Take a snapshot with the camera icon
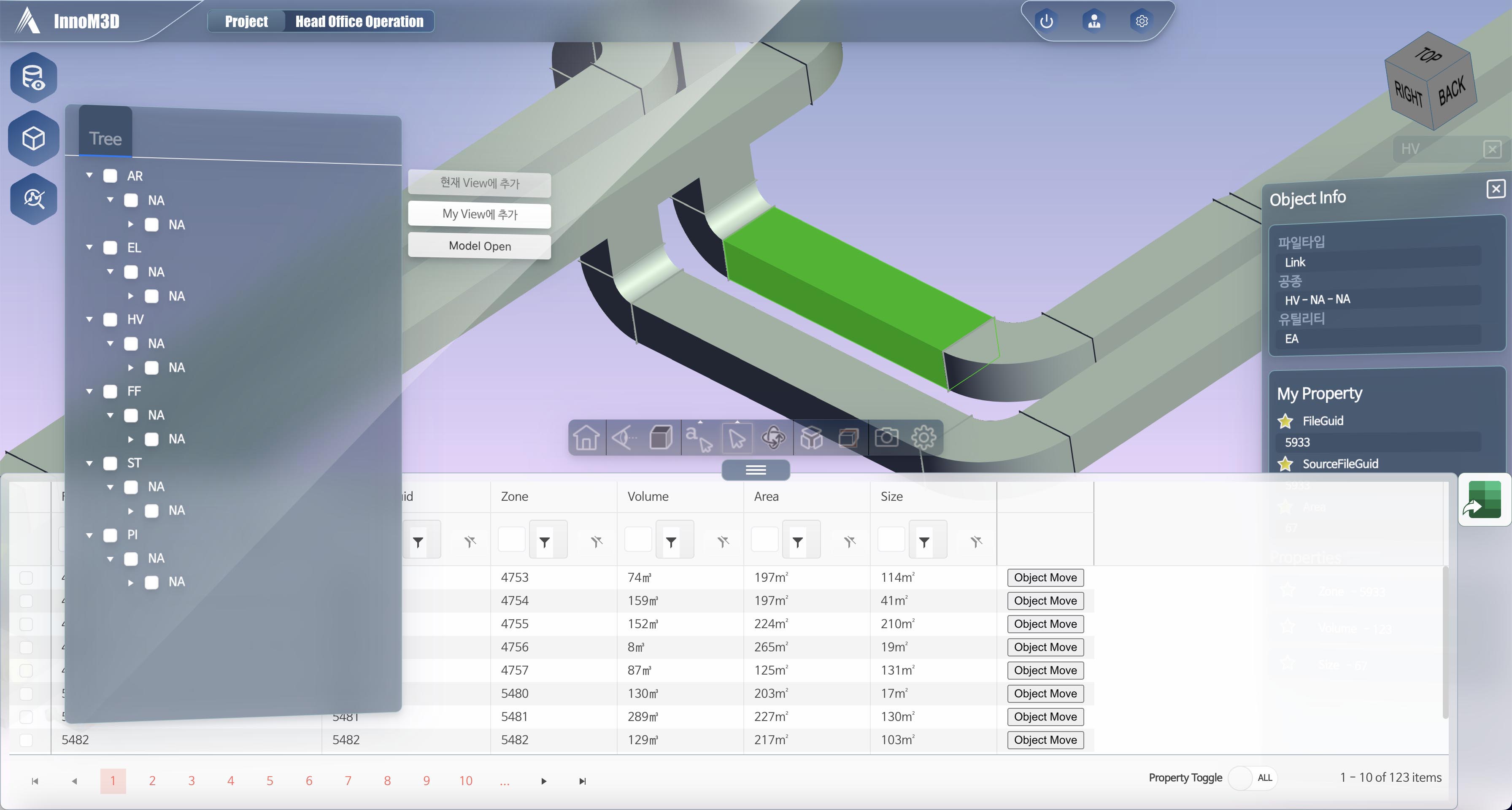Screen dimensions: 1512x810 click(886, 438)
